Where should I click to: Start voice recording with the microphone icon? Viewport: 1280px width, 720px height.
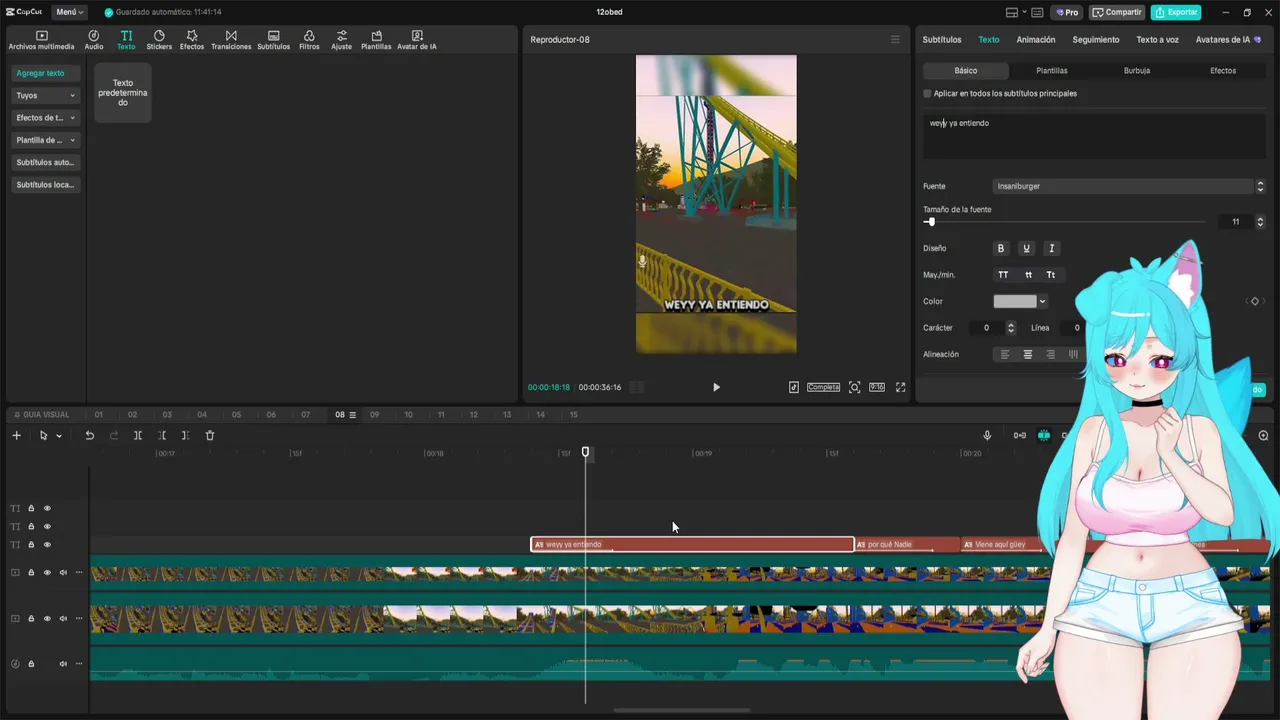987,436
